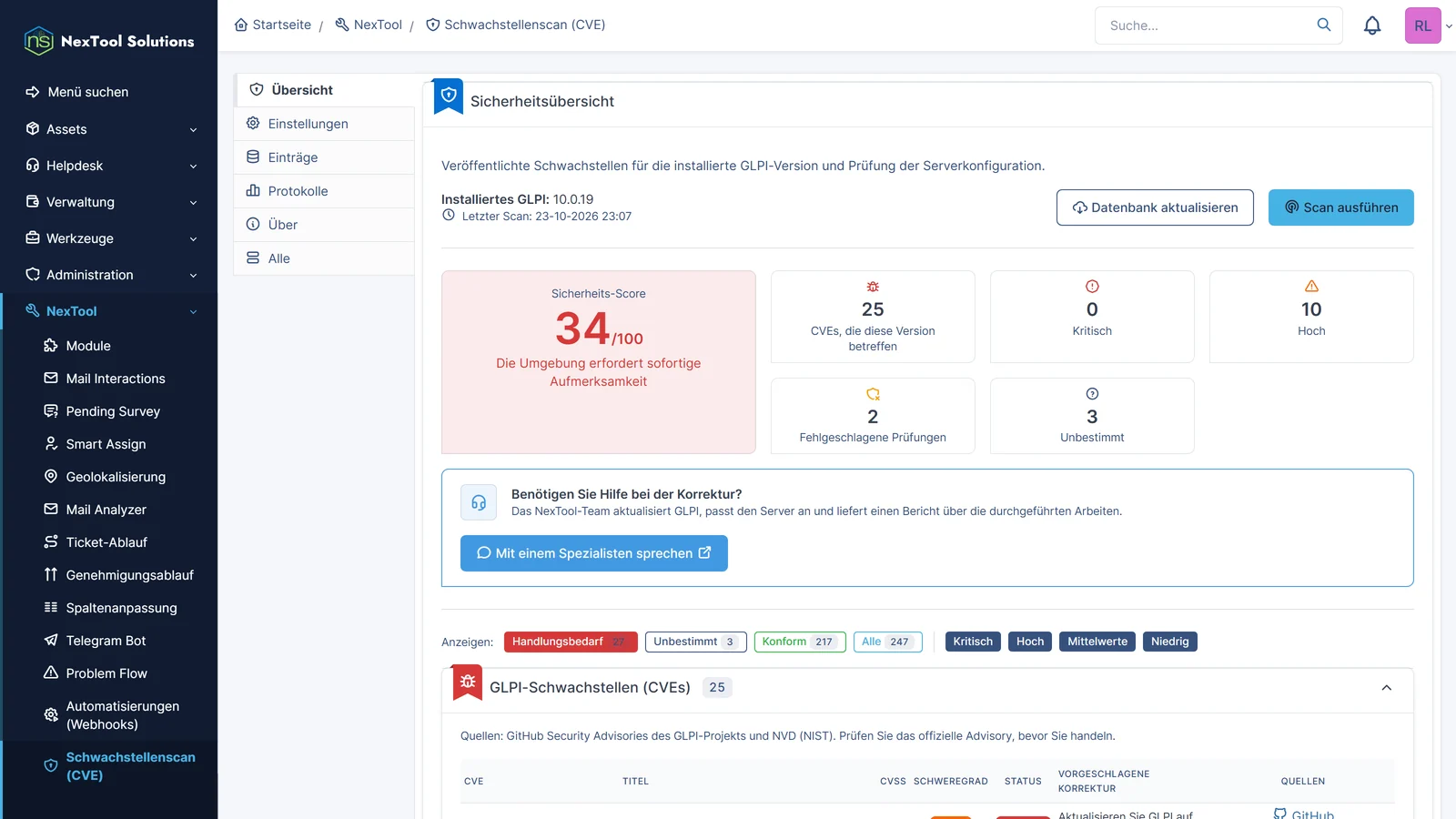Expand the Helpdesk menu

[109, 166]
